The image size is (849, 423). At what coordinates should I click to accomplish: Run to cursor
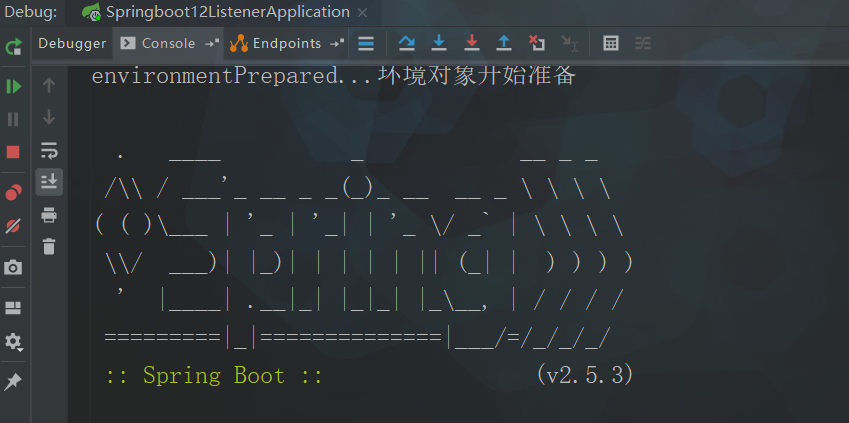[x=569, y=43]
